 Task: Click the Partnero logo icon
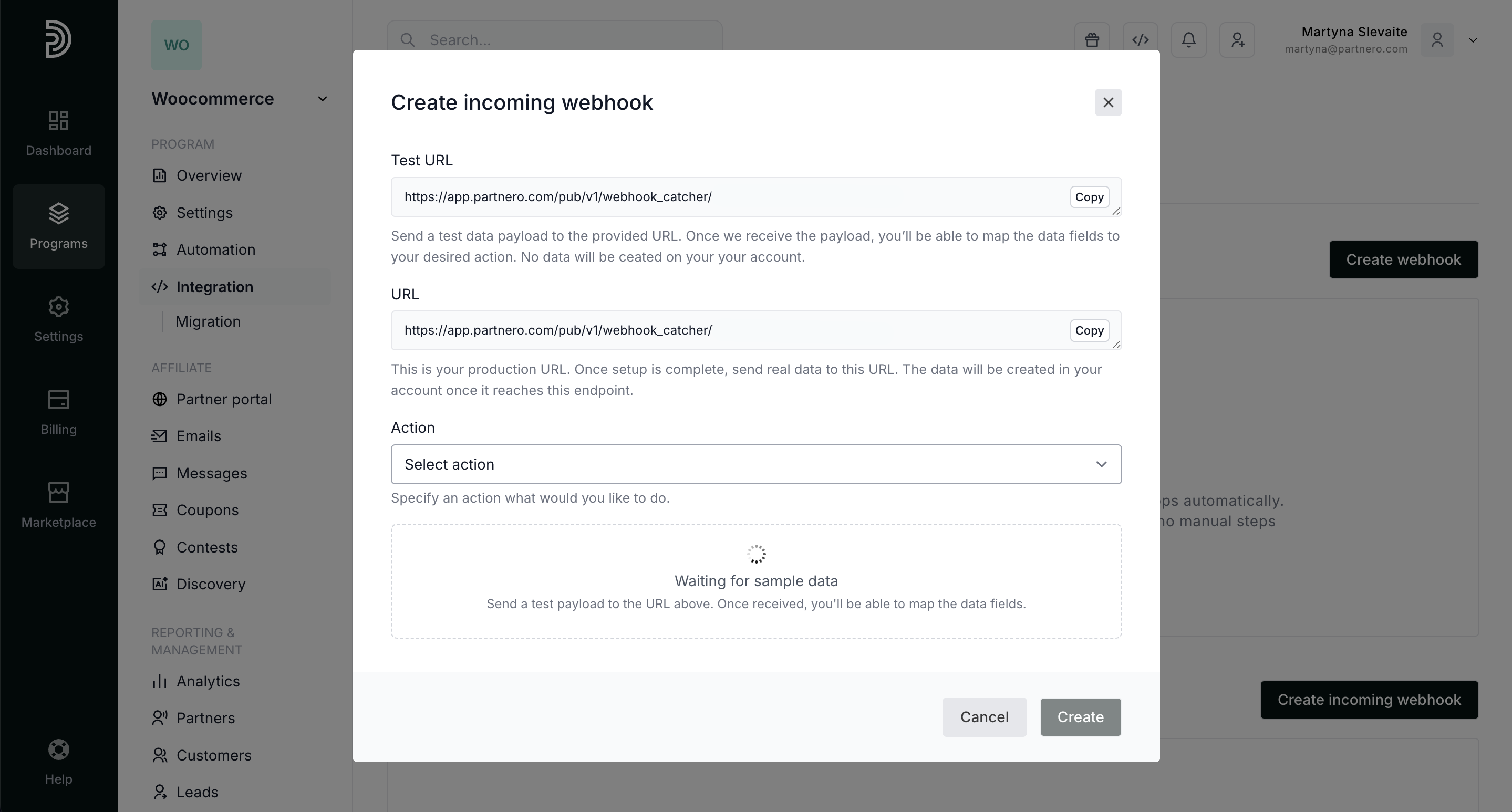click(x=59, y=39)
